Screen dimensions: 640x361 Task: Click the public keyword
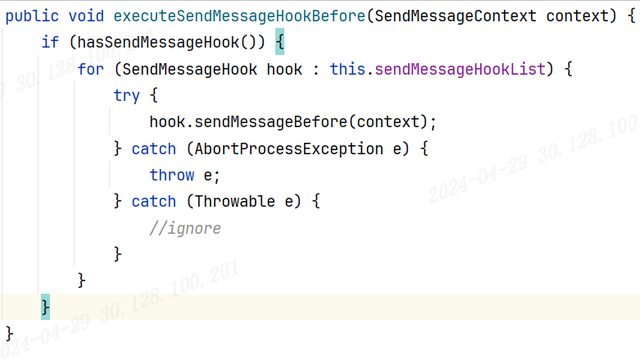point(32,16)
